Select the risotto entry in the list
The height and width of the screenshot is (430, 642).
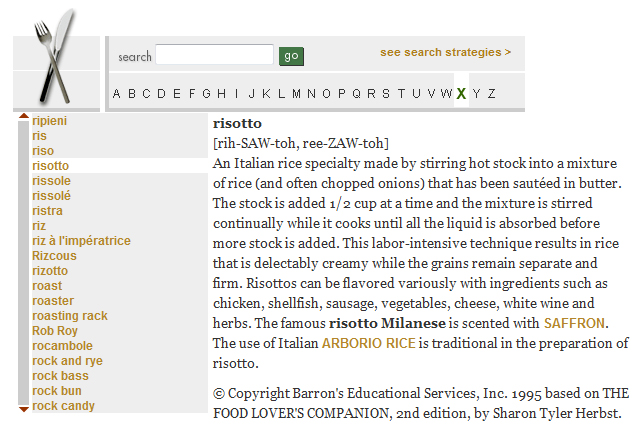[51, 166]
